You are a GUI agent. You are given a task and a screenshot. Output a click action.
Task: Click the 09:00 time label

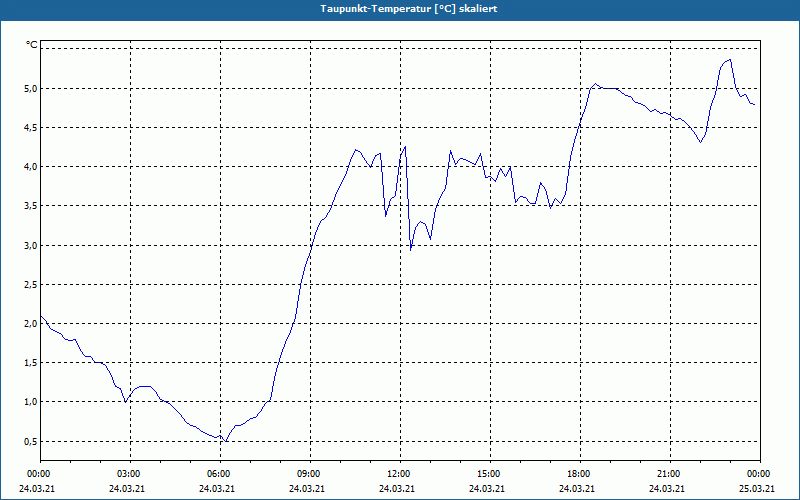coord(309,474)
